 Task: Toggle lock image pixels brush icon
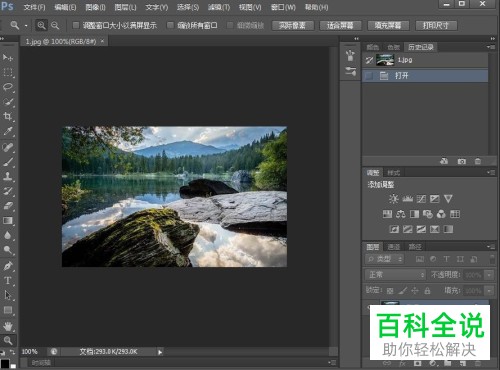(403, 291)
